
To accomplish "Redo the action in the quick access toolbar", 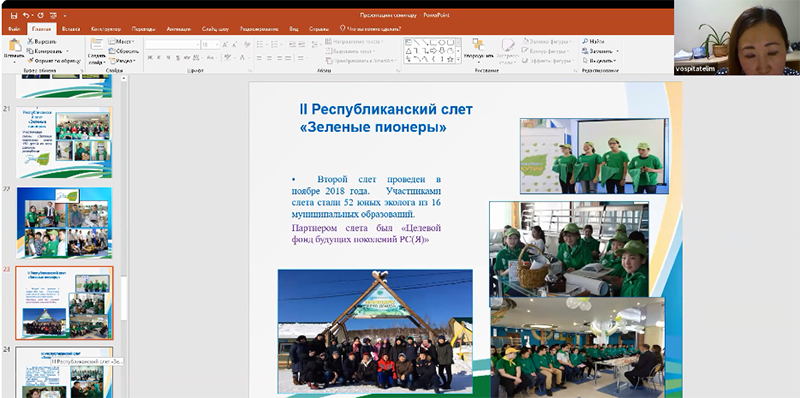I will [x=40, y=16].
